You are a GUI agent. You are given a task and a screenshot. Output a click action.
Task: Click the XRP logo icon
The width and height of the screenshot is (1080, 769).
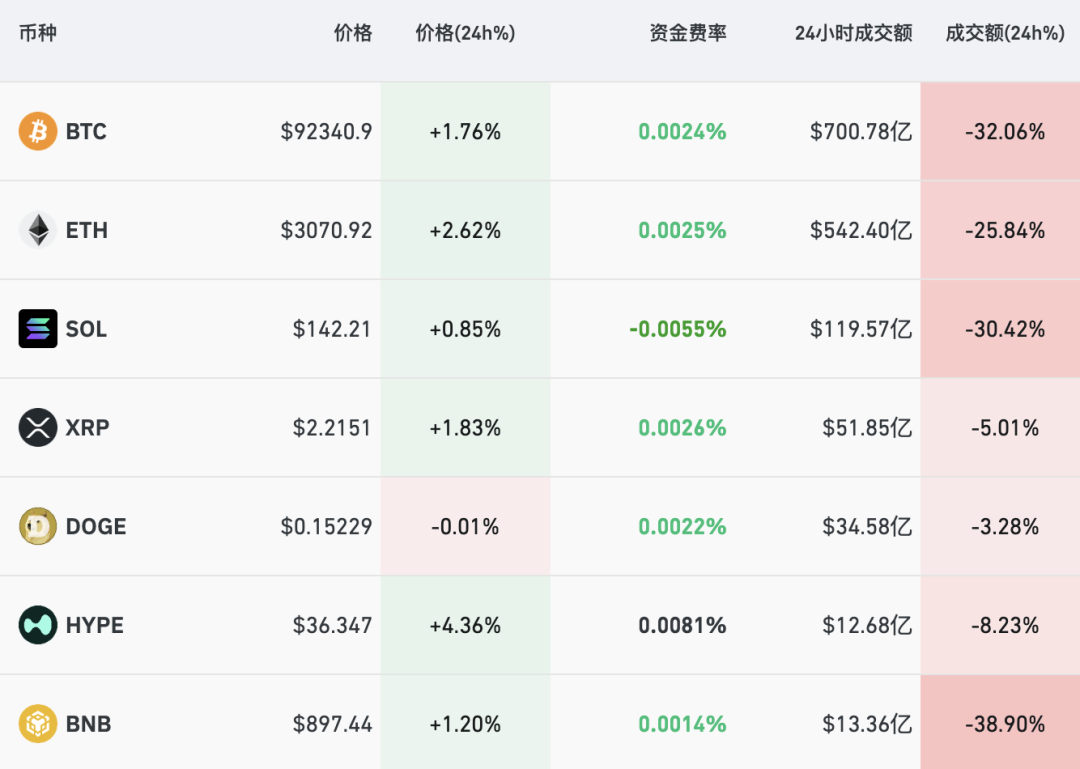(x=38, y=428)
